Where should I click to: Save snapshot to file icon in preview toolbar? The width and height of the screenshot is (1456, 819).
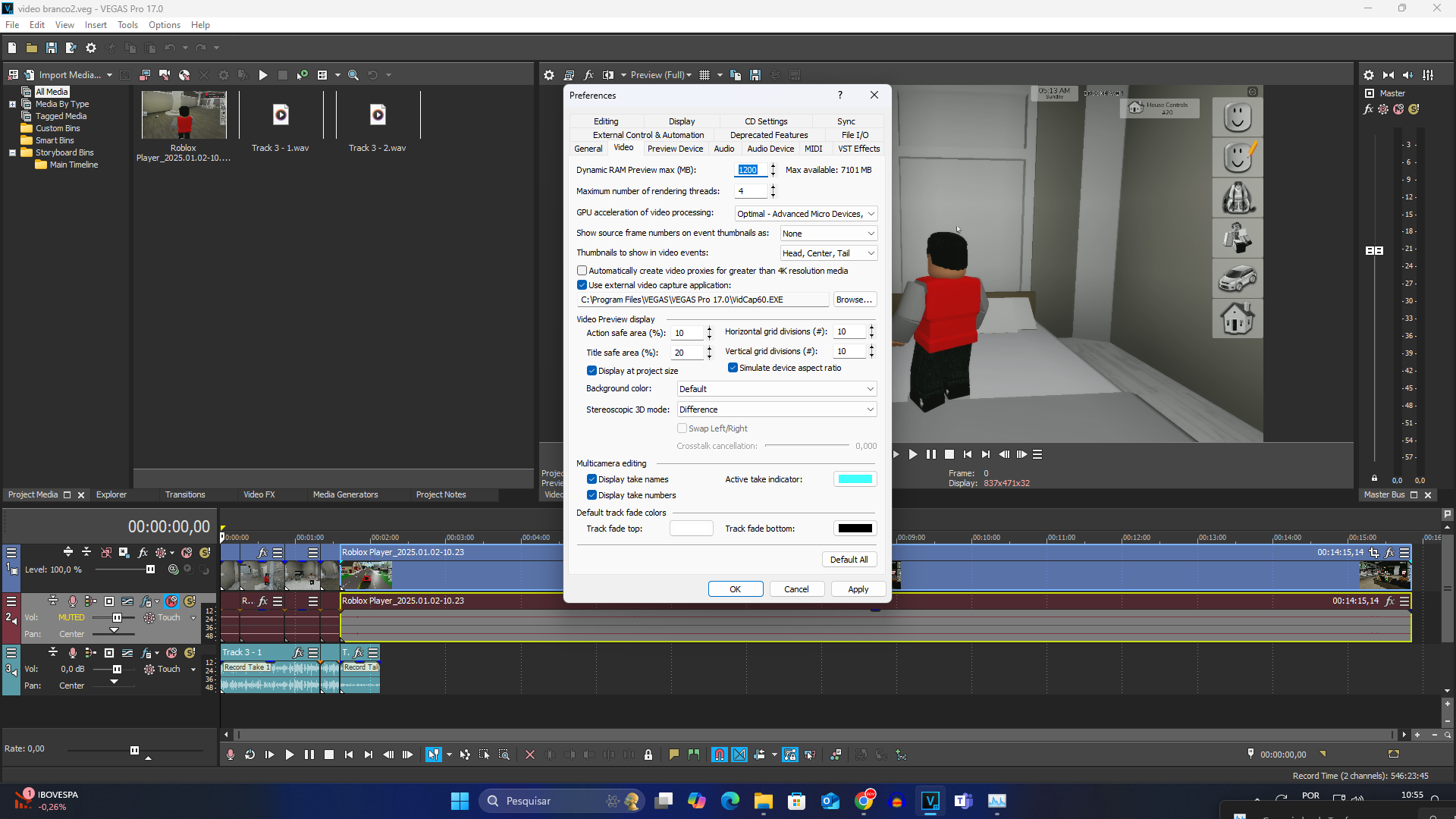(x=755, y=75)
